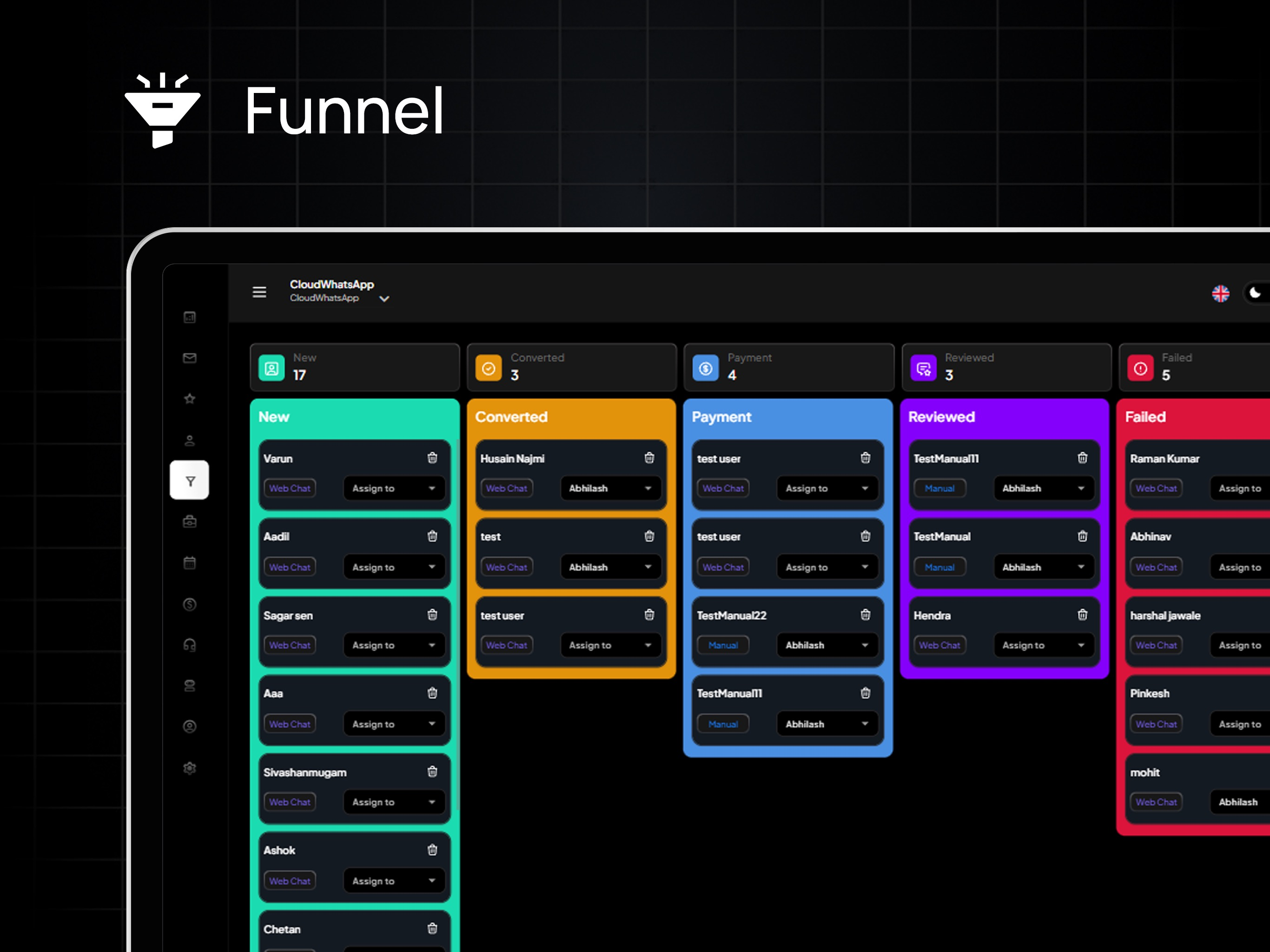Screen dimensions: 1270x952
Task: Open Abhilash assignee dropdown for Husain Najmi
Action: tap(610, 488)
